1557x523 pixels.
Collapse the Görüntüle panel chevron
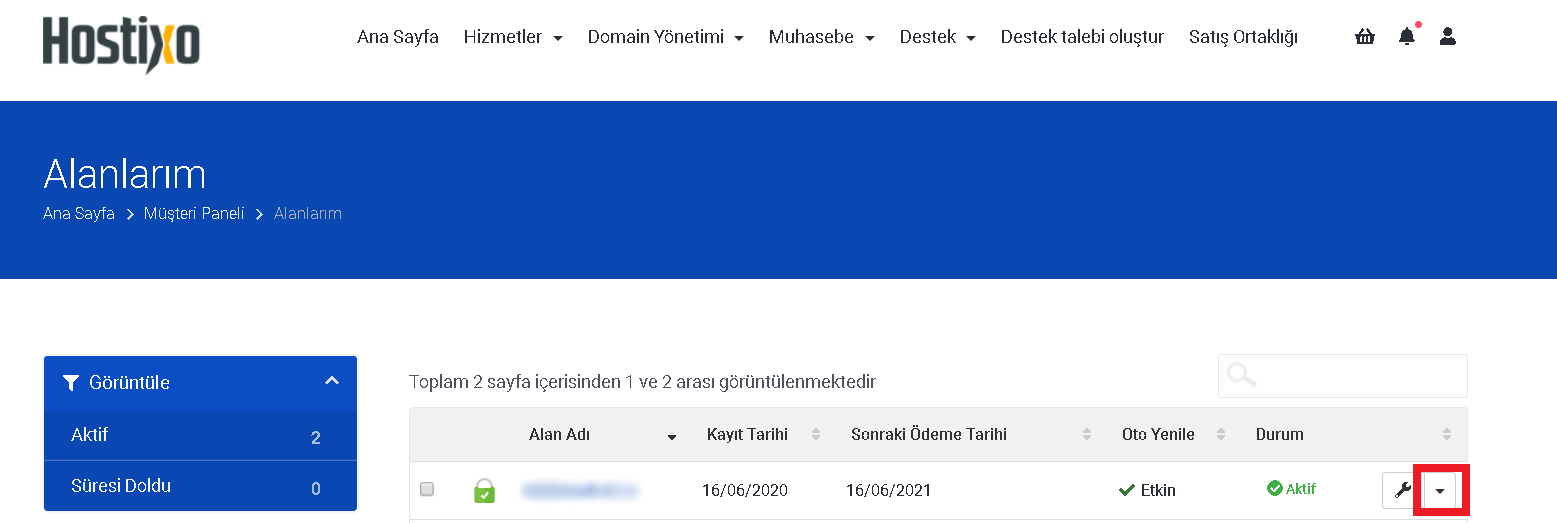(x=333, y=381)
